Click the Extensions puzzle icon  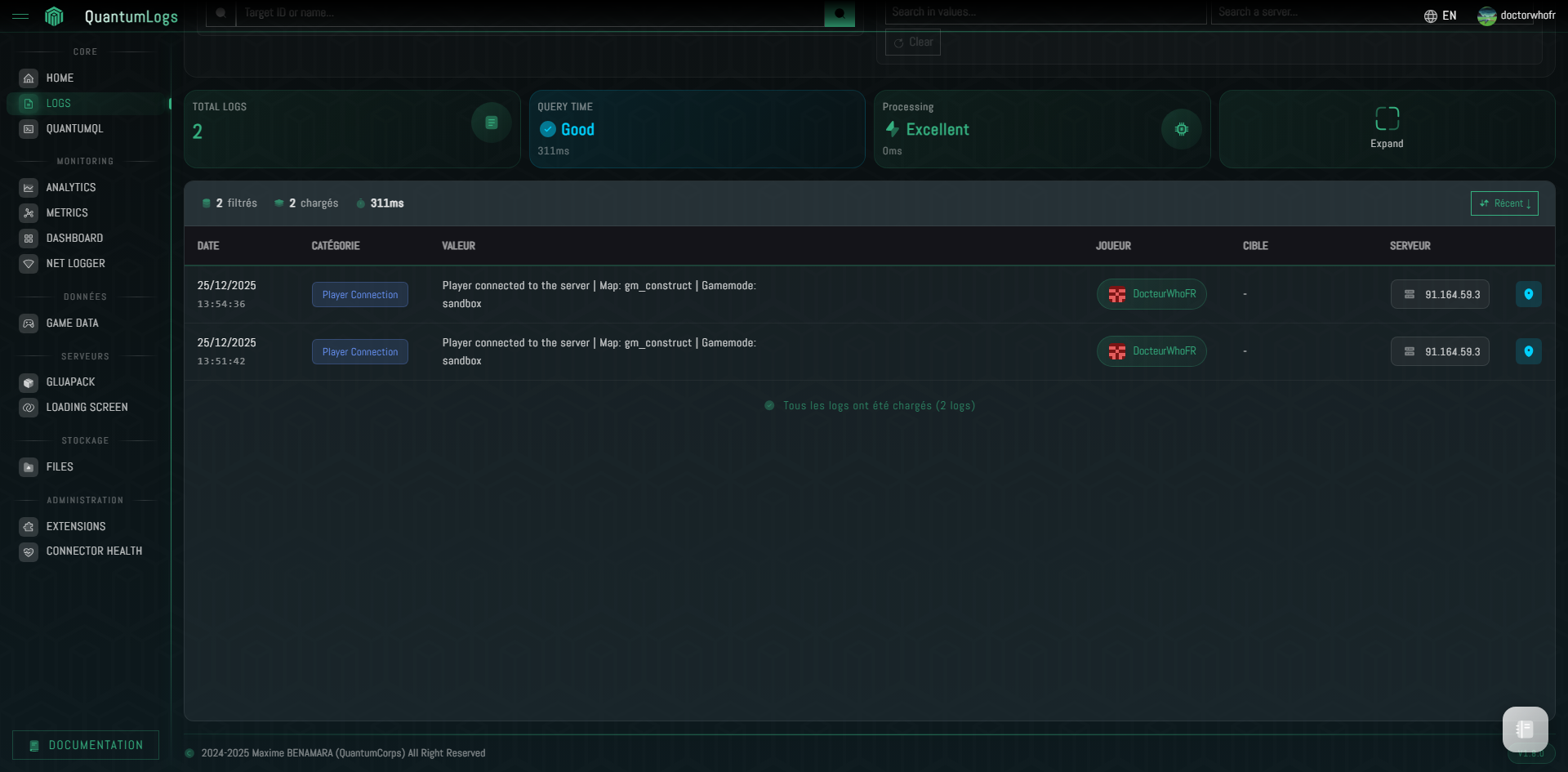pos(29,527)
